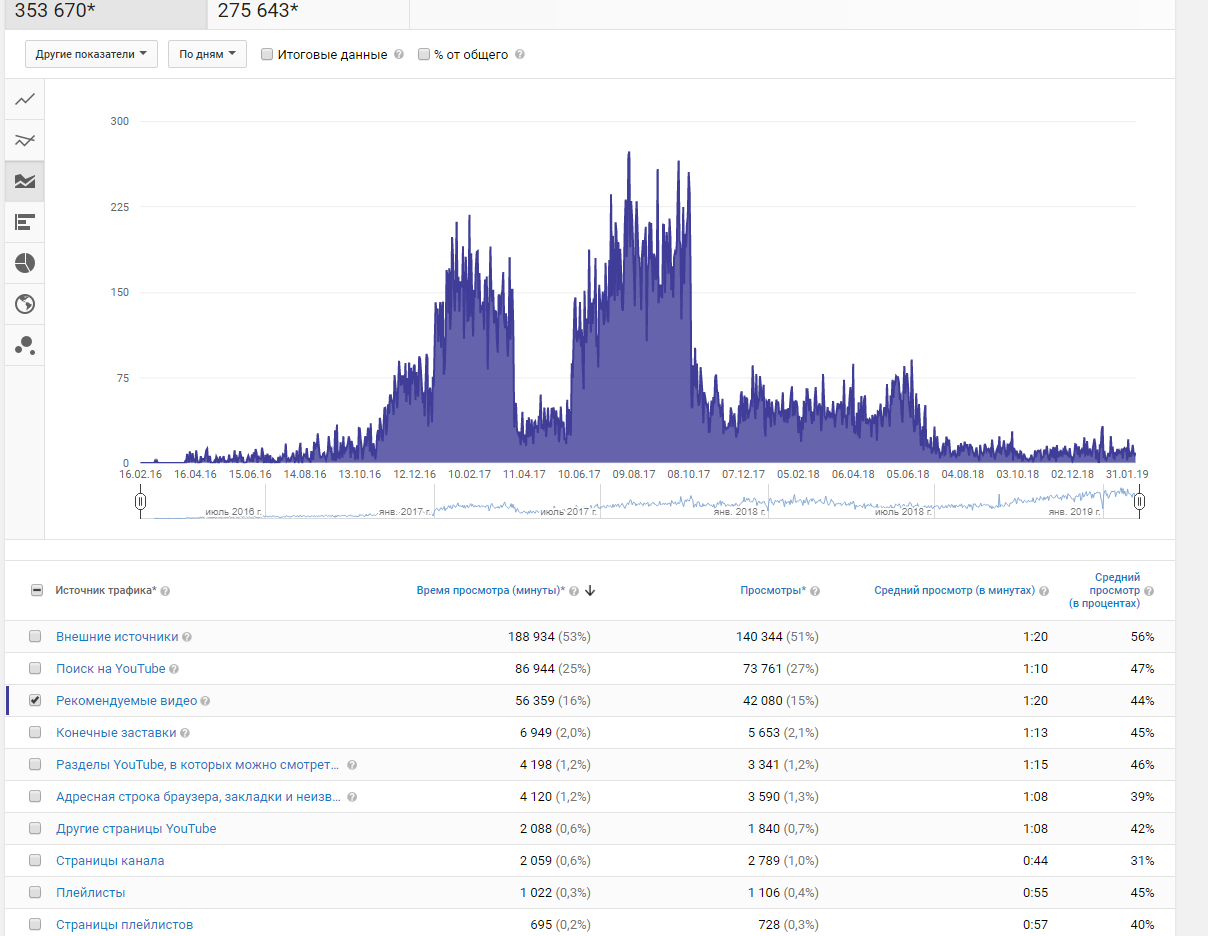This screenshot has width=1208, height=936.
Task: Uncheck the Рекомендуемые видео row checkbox
Action: coord(36,701)
